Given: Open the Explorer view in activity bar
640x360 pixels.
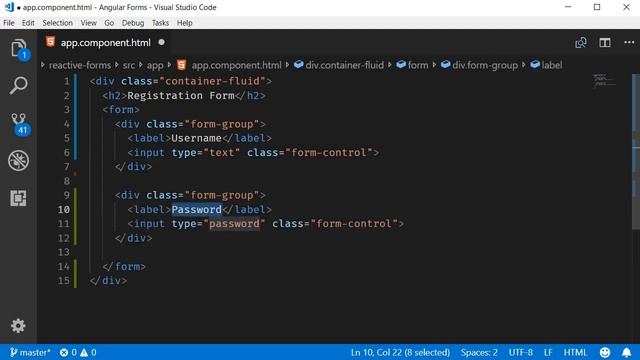Looking at the screenshot, I should [19, 49].
